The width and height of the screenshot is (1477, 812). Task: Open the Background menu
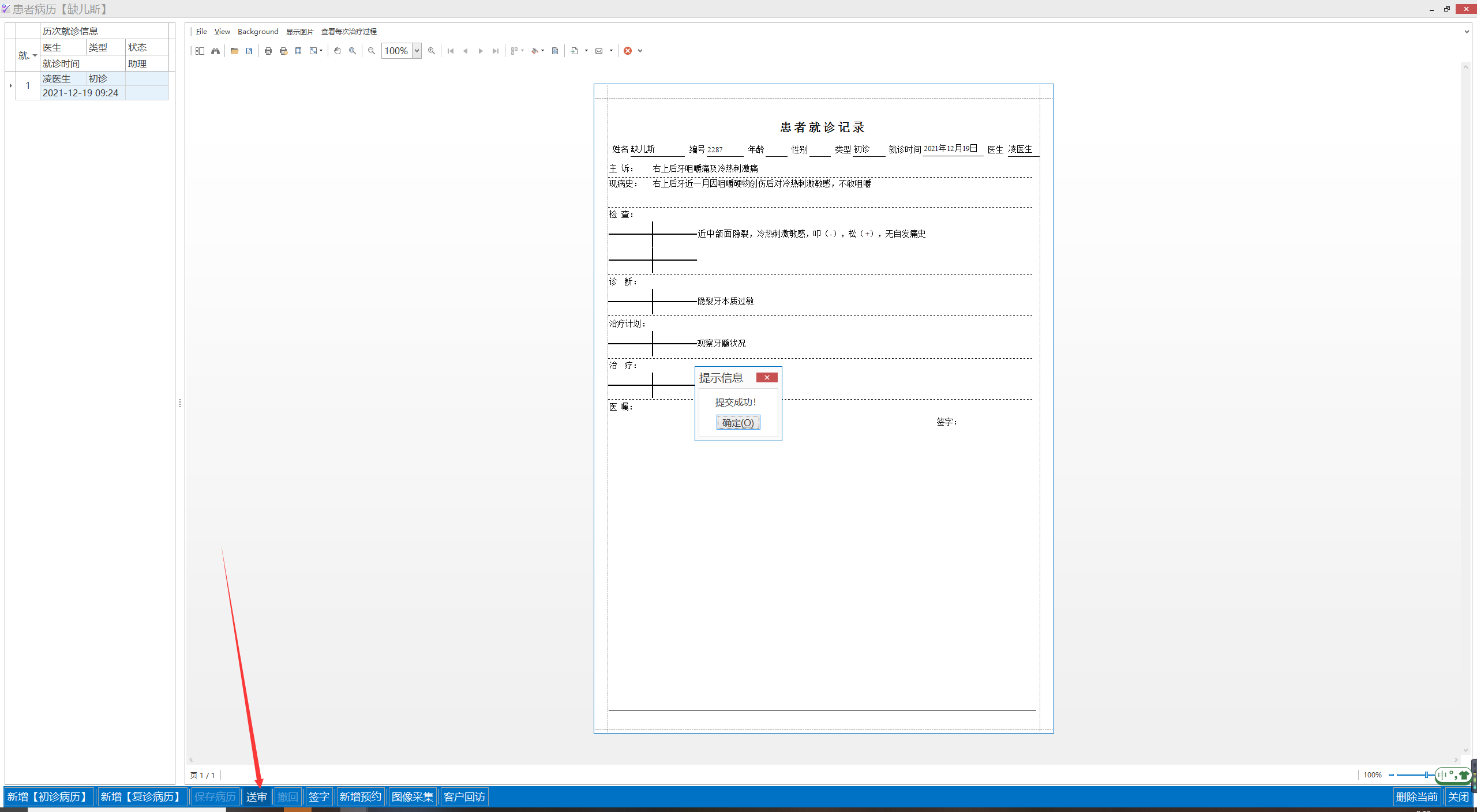pos(258,32)
